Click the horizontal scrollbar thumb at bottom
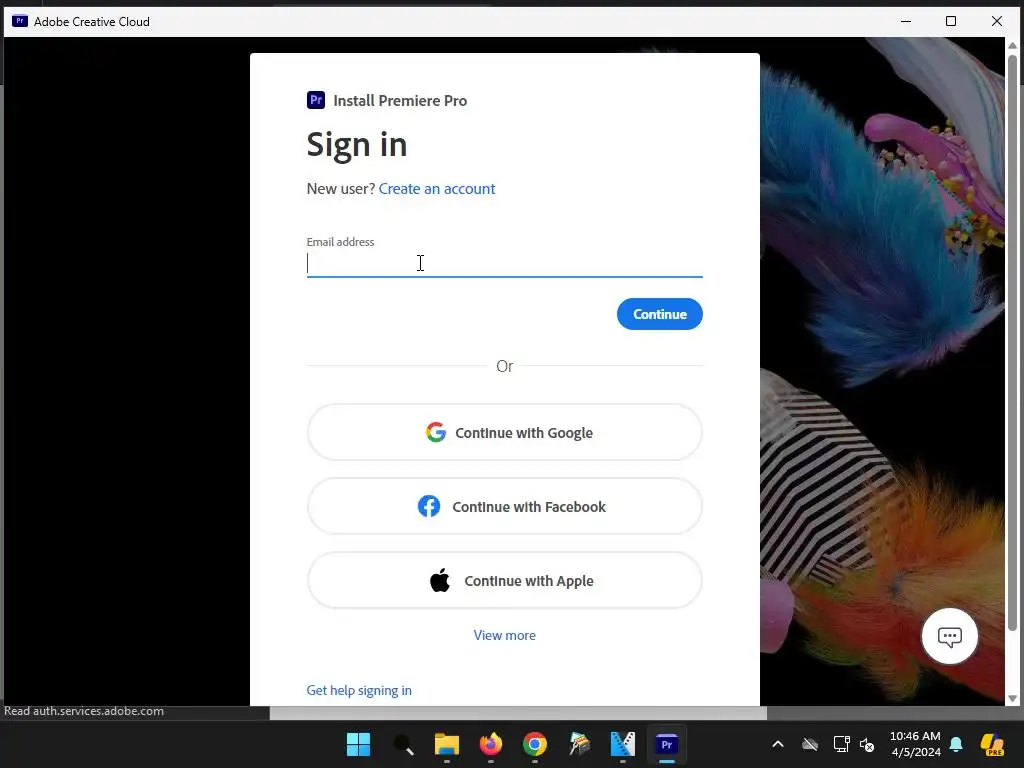 [519, 713]
